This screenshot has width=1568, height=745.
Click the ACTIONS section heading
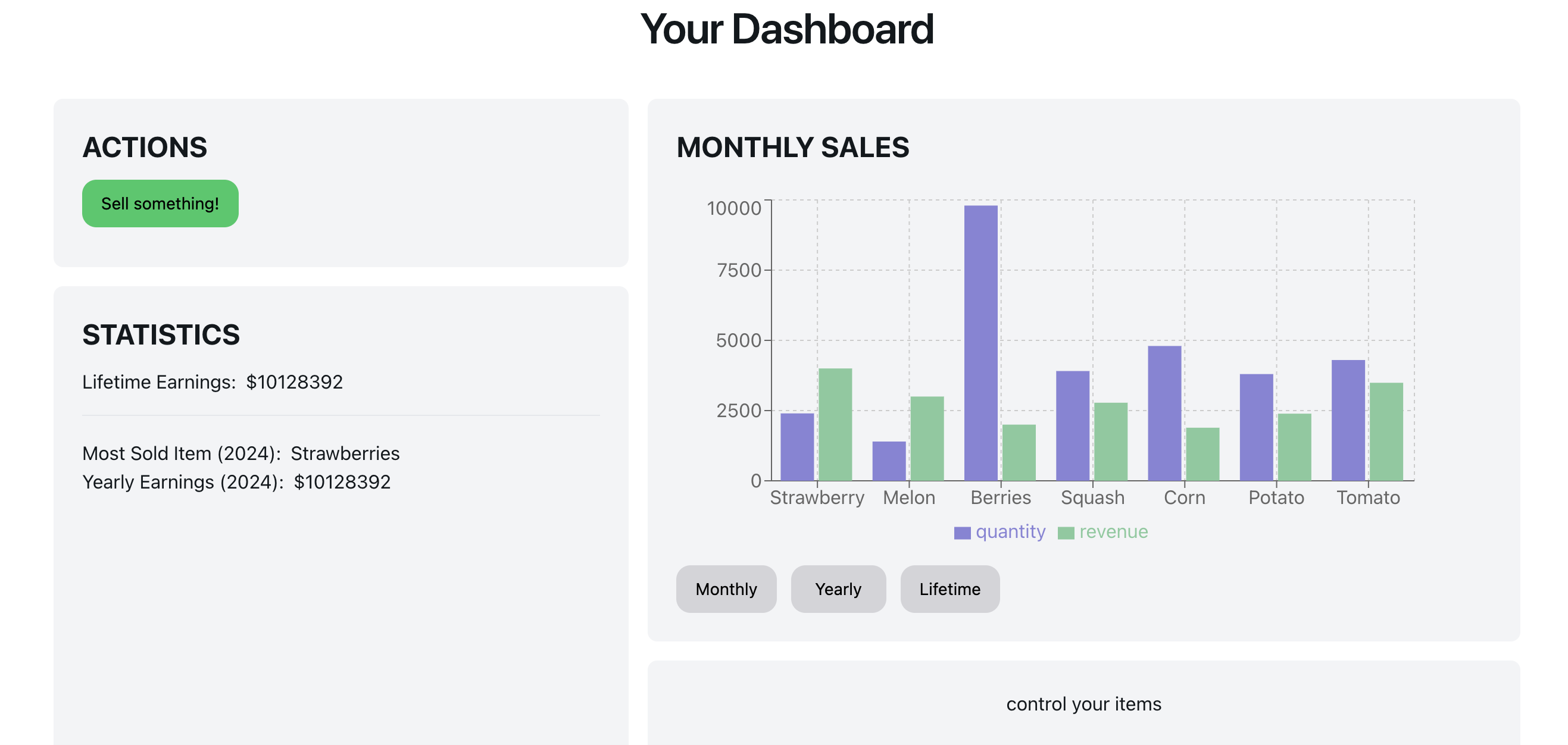point(145,147)
